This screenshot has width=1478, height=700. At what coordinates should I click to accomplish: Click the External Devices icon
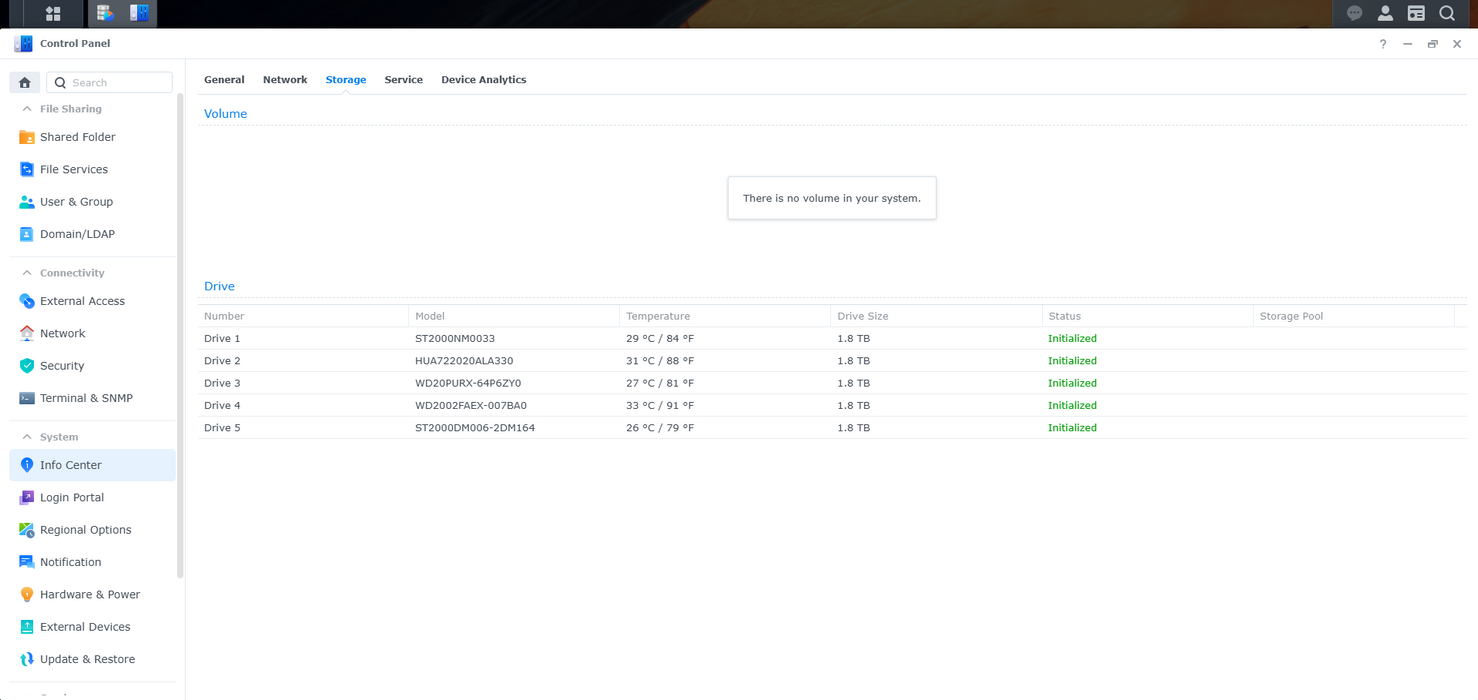pos(27,627)
